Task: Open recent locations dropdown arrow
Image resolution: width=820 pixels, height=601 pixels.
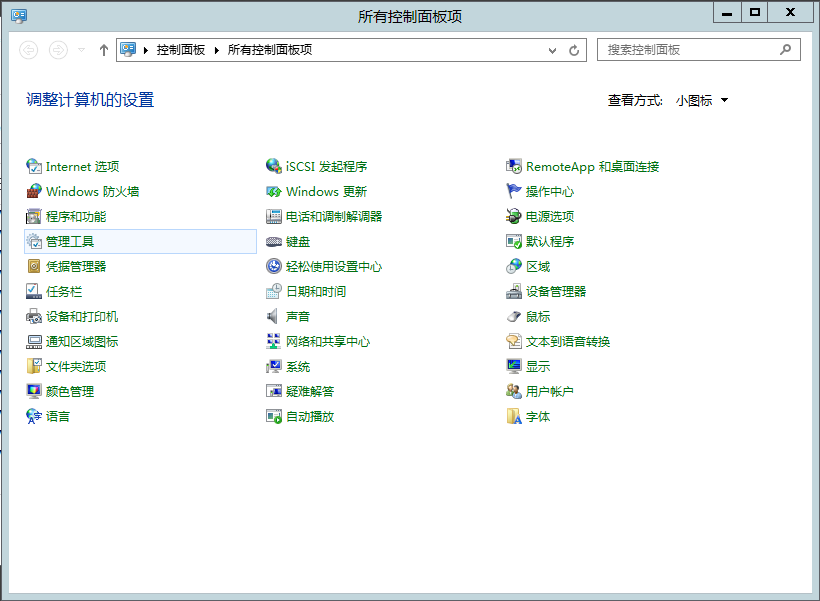Action: pyautogui.click(x=81, y=50)
